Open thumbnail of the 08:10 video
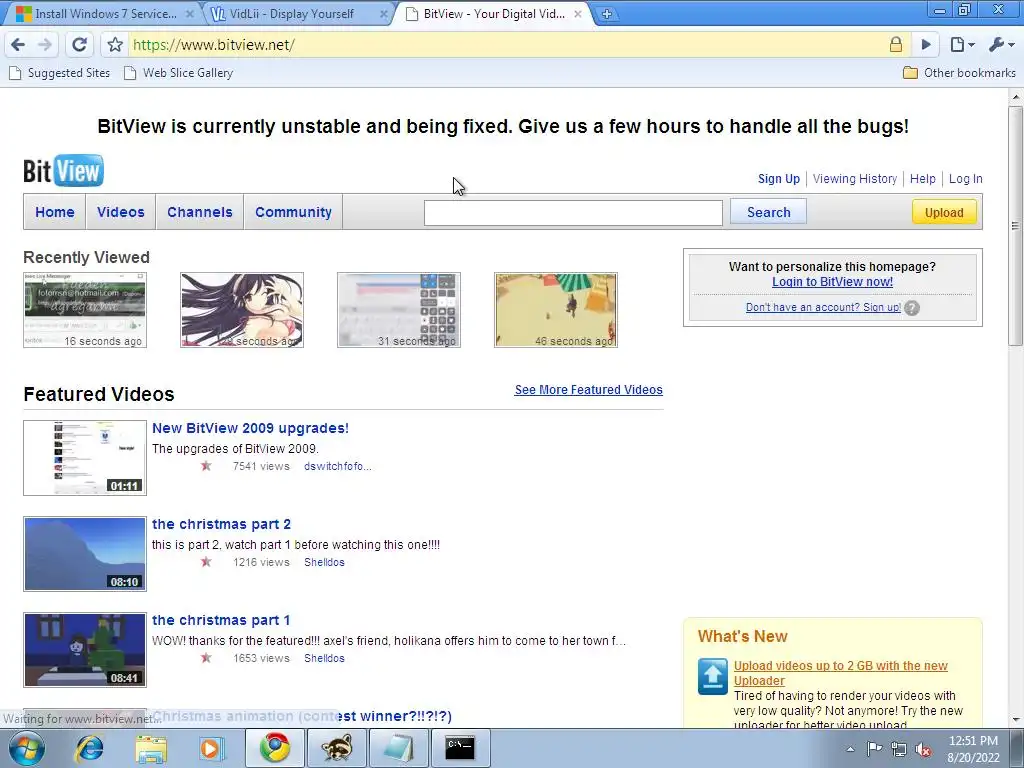 (x=85, y=554)
